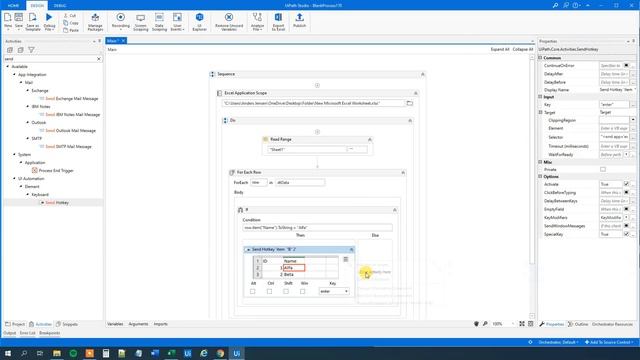Image resolution: width=640 pixels, height=360 pixels.
Task: Collapse the Sequence activity
Action: click(x=423, y=74)
